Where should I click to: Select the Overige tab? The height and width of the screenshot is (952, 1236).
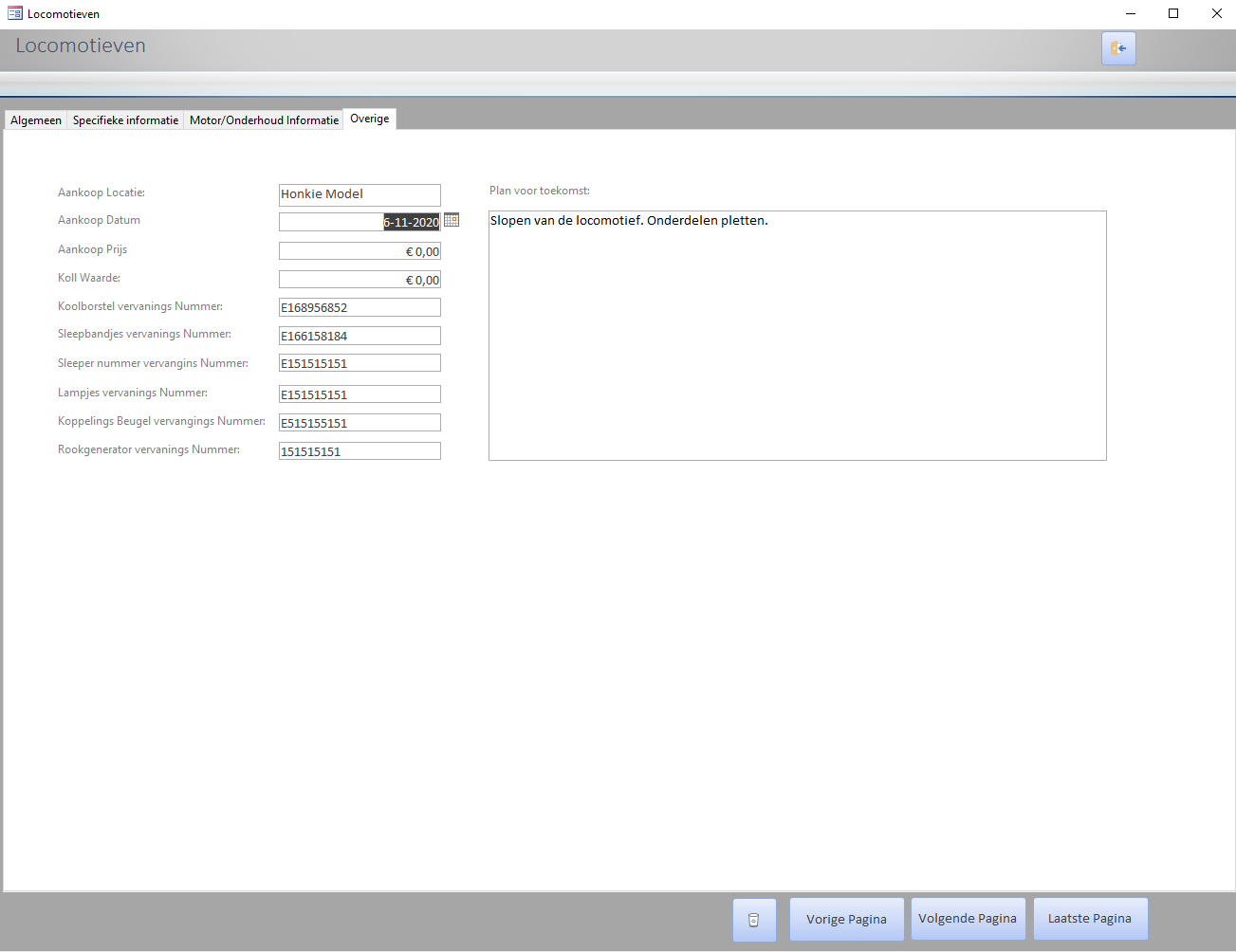pos(370,119)
